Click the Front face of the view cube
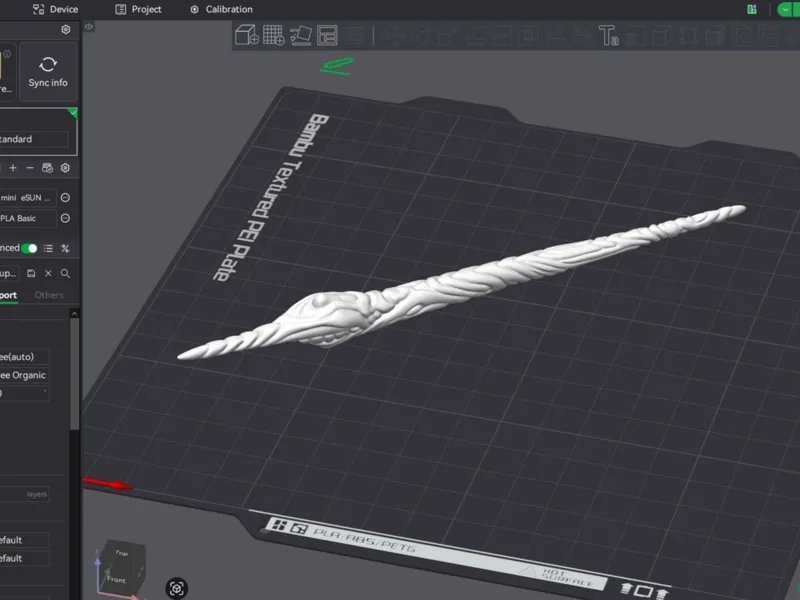The image size is (800, 600). [x=116, y=580]
